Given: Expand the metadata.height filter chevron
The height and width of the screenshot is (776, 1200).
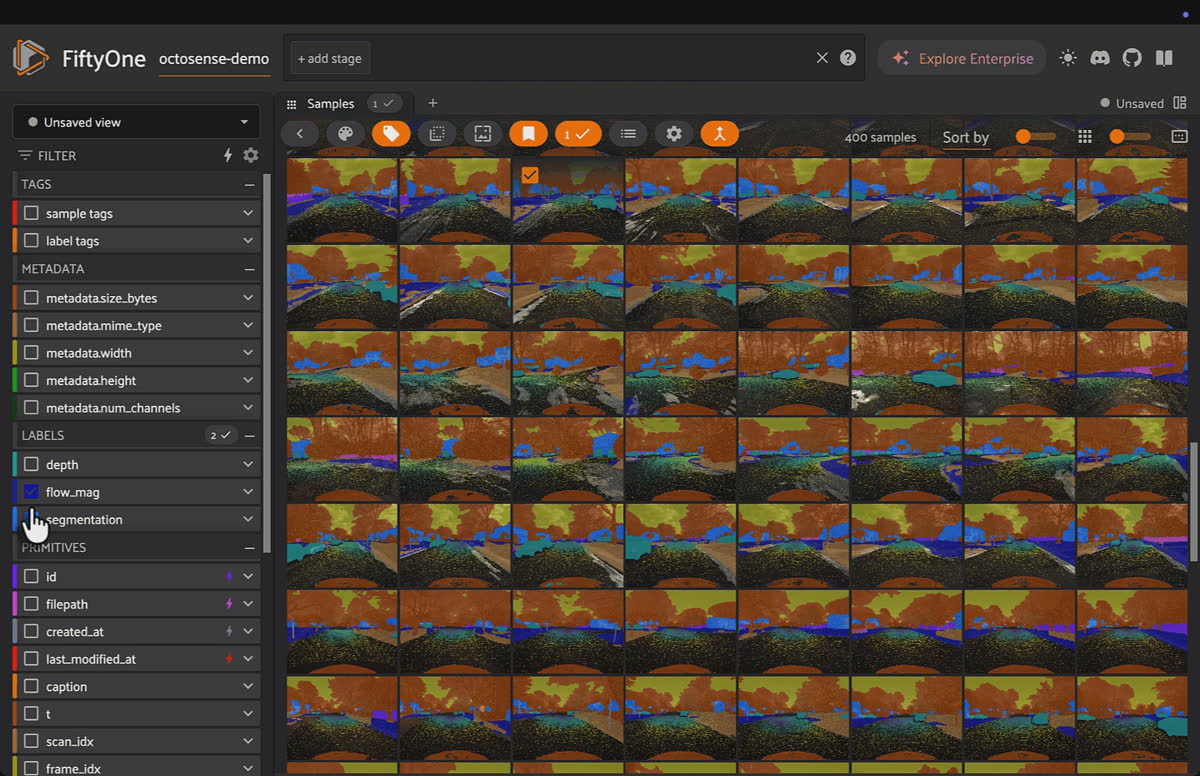Looking at the screenshot, I should (x=248, y=381).
